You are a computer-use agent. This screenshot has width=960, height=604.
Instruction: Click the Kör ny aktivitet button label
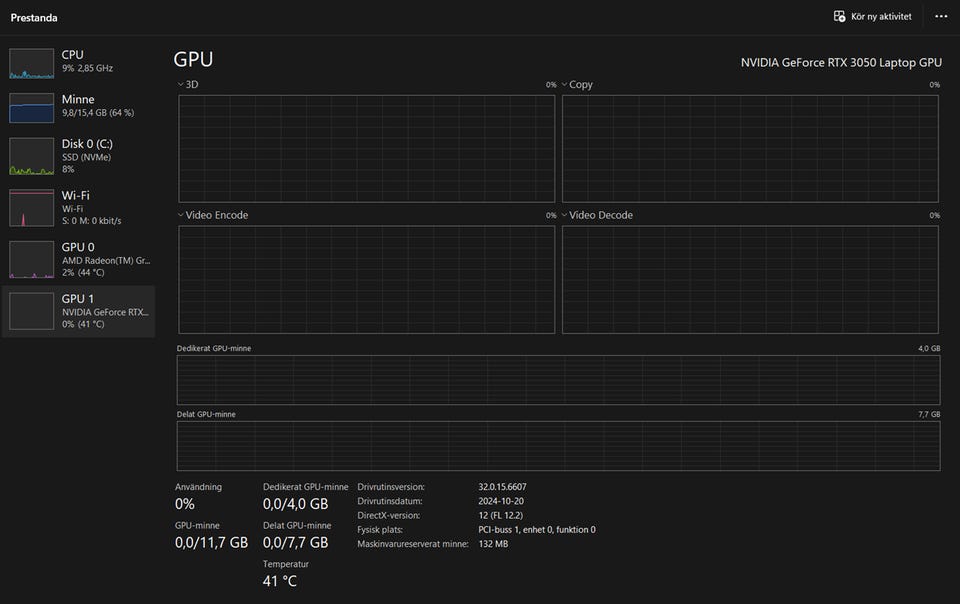881,17
